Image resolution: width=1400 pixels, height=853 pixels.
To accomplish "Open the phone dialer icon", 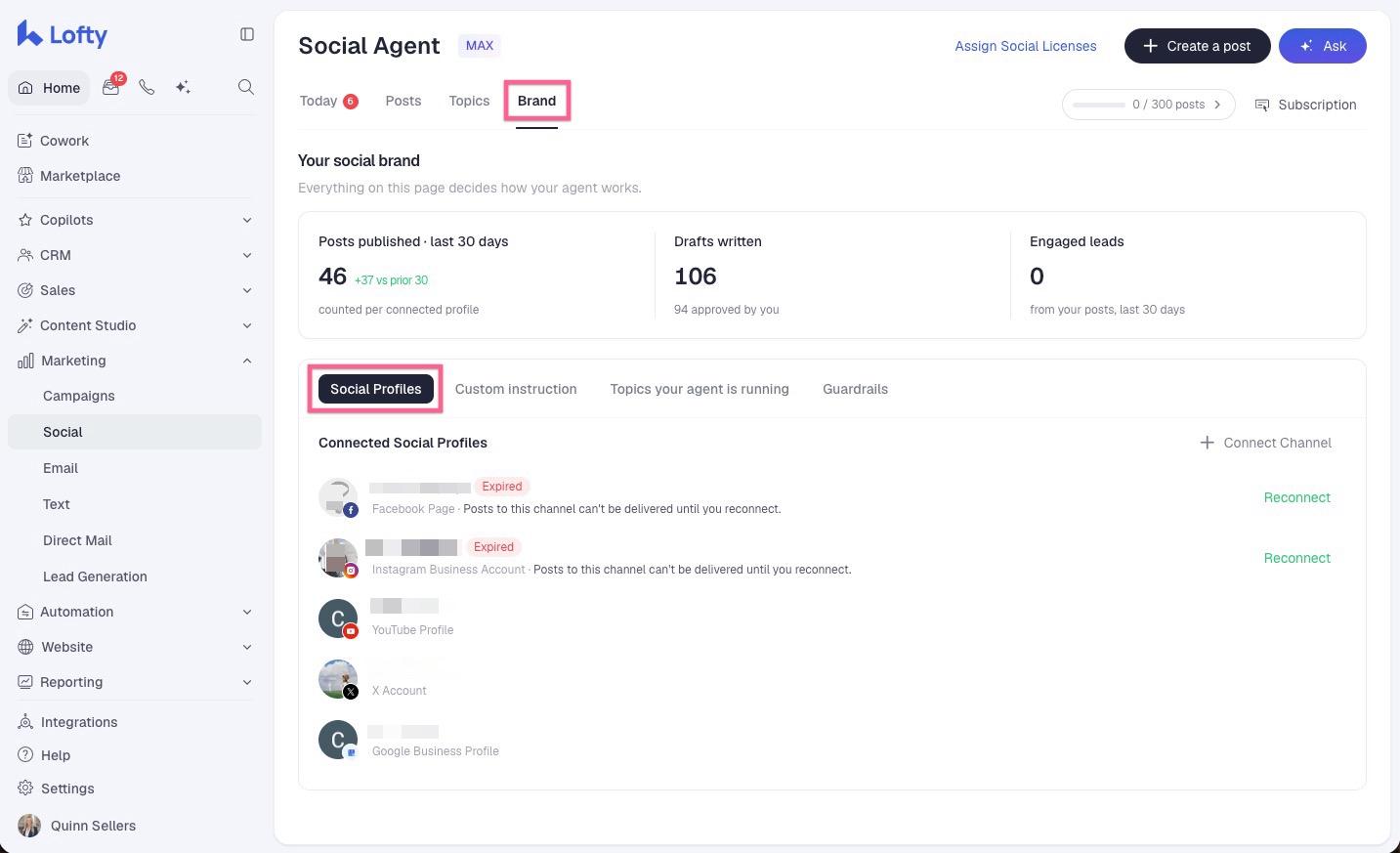I will [x=147, y=87].
